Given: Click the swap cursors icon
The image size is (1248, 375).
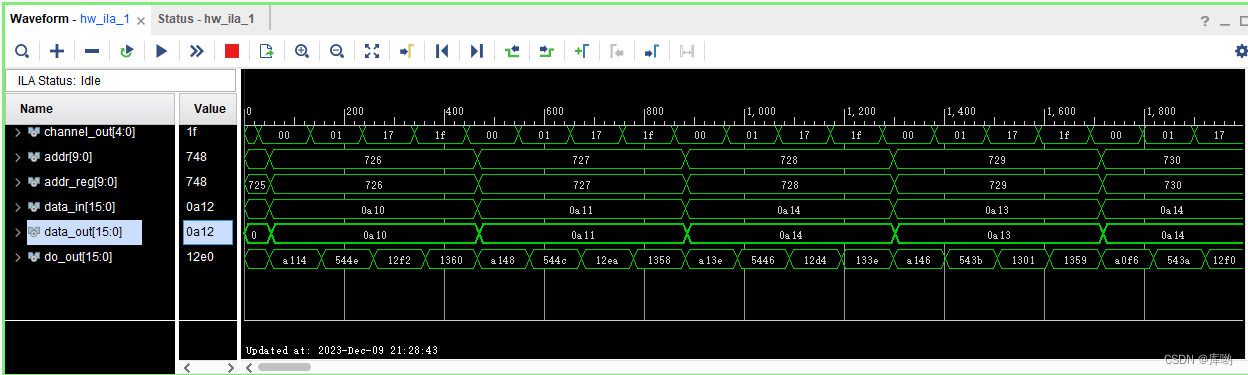Looking at the screenshot, I should [687, 51].
